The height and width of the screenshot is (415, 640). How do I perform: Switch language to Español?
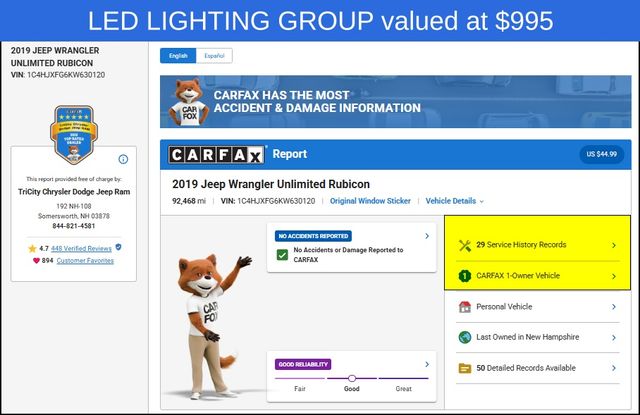[214, 56]
